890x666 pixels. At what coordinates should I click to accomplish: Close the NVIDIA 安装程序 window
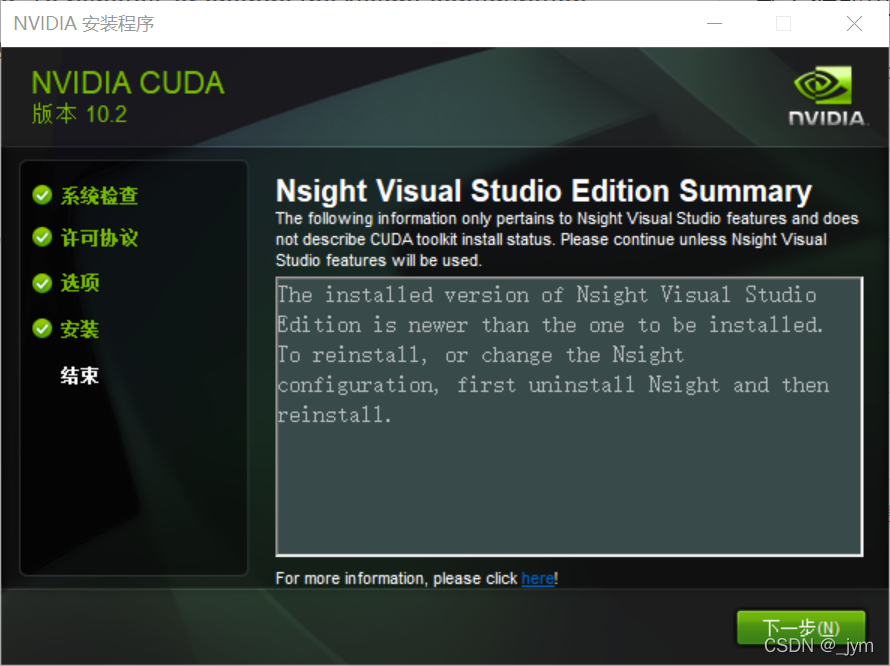854,23
